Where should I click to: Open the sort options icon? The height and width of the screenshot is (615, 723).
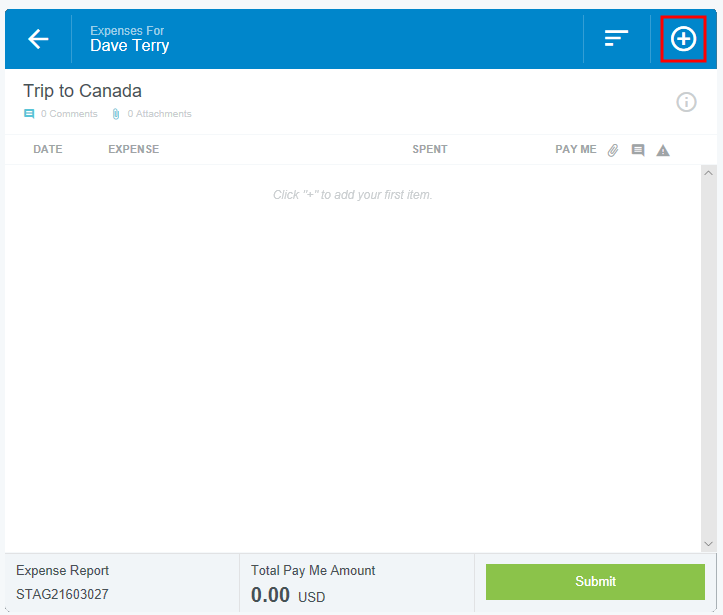(x=616, y=39)
